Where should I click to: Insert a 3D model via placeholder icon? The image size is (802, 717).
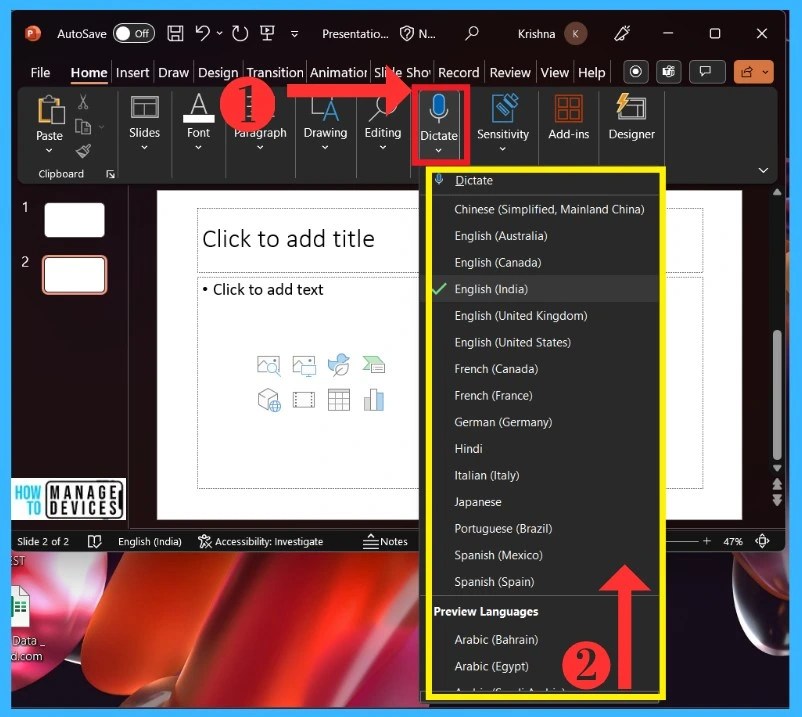(x=268, y=399)
